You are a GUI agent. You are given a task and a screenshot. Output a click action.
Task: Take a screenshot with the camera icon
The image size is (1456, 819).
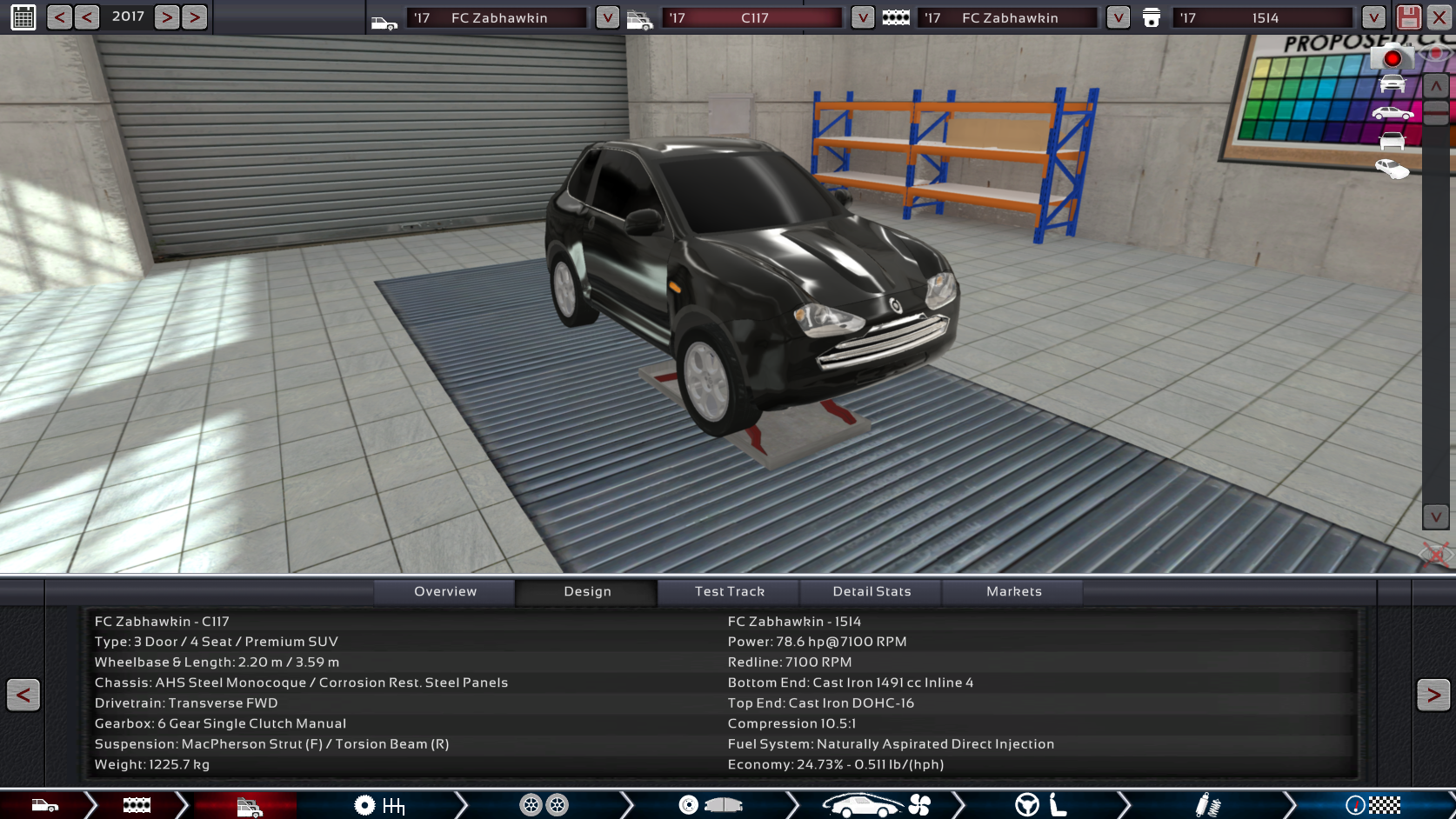point(1392,57)
